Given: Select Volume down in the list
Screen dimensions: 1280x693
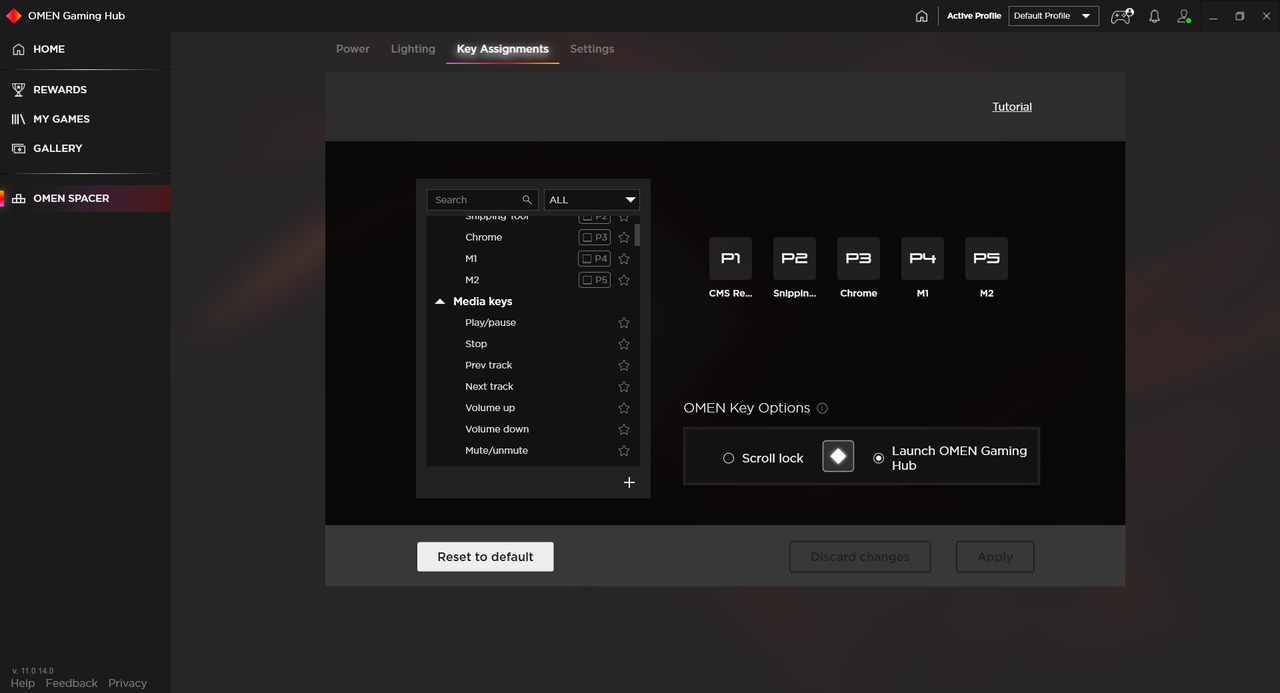Looking at the screenshot, I should click(x=497, y=429).
